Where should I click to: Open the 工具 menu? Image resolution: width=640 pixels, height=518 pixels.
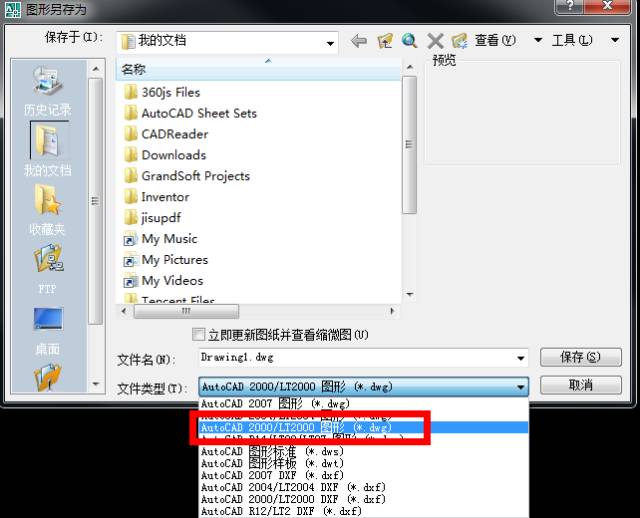click(572, 41)
